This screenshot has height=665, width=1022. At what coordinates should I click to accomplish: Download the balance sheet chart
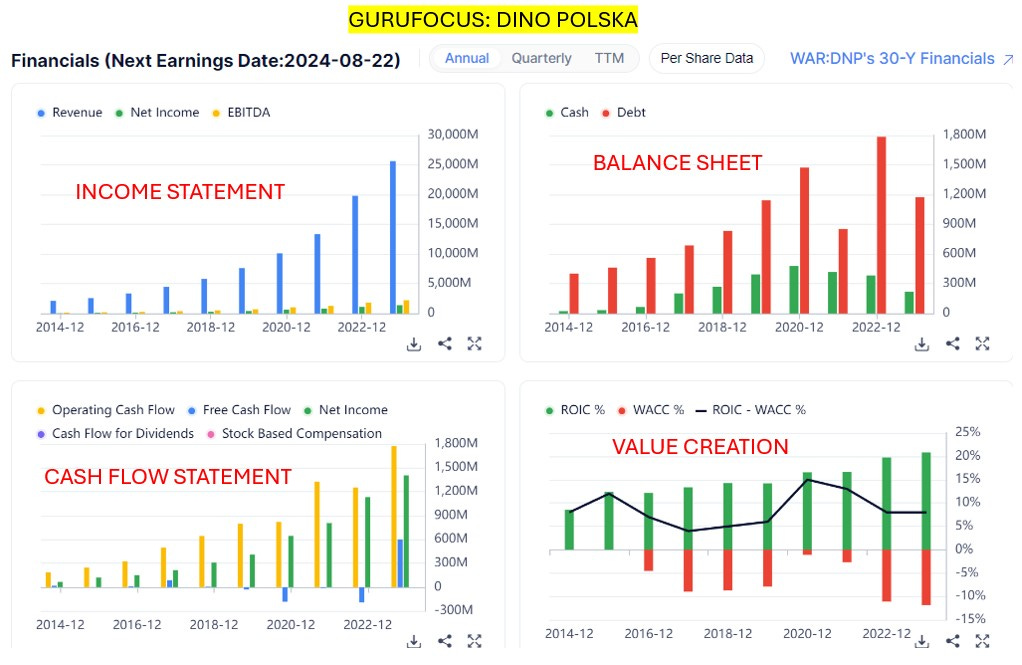[922, 344]
